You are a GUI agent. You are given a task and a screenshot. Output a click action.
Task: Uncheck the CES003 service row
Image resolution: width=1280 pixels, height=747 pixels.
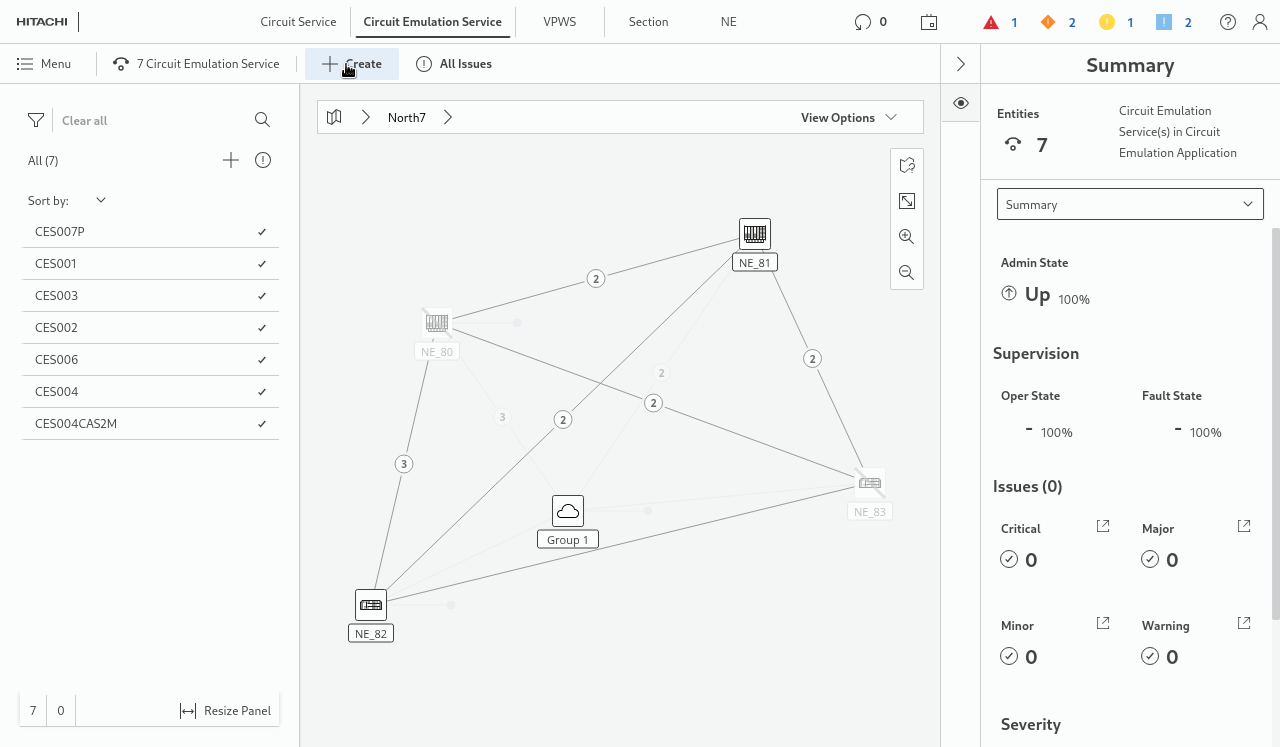click(262, 296)
